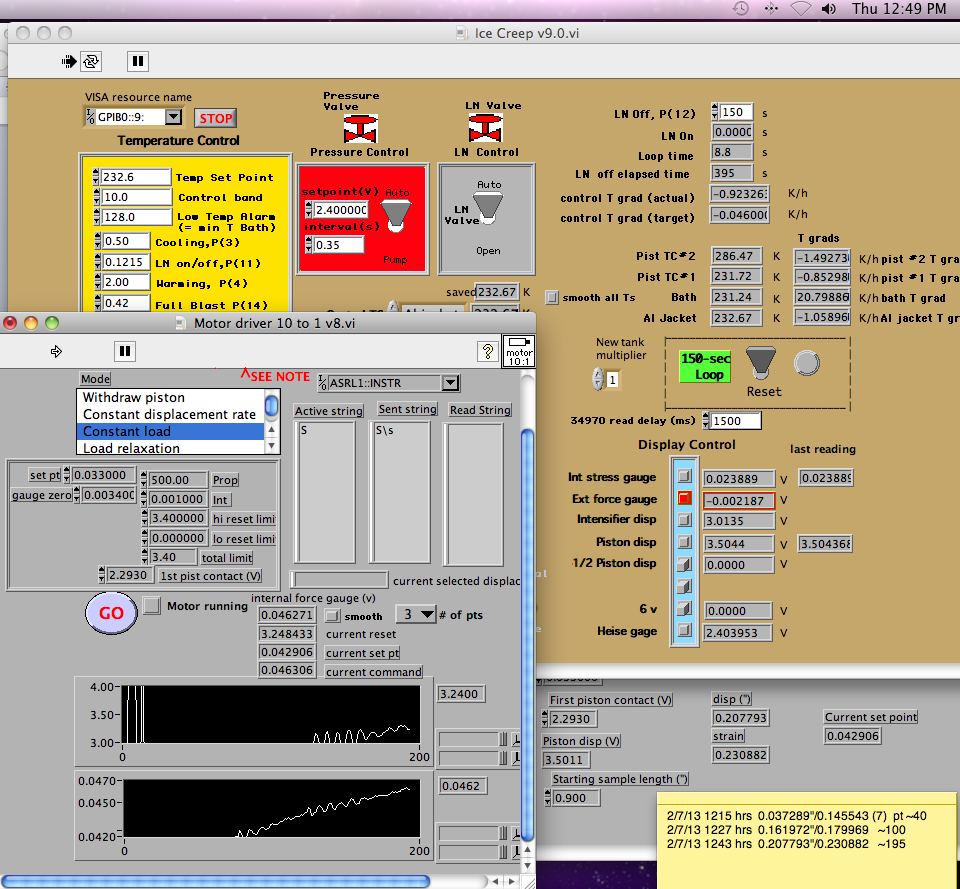Click the Run arrow in Motor driver window
Screen dimensions: 960x889
[56, 351]
